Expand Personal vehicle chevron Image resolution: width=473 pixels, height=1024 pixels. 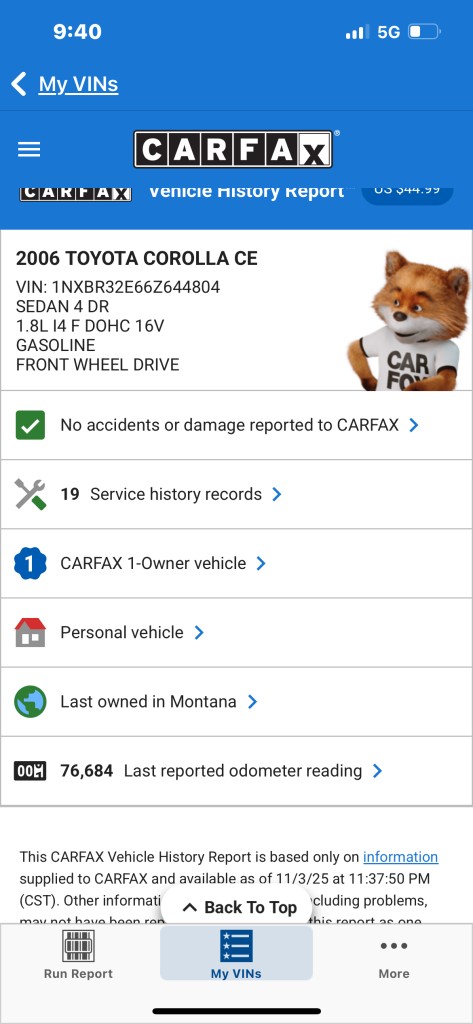[199, 633]
